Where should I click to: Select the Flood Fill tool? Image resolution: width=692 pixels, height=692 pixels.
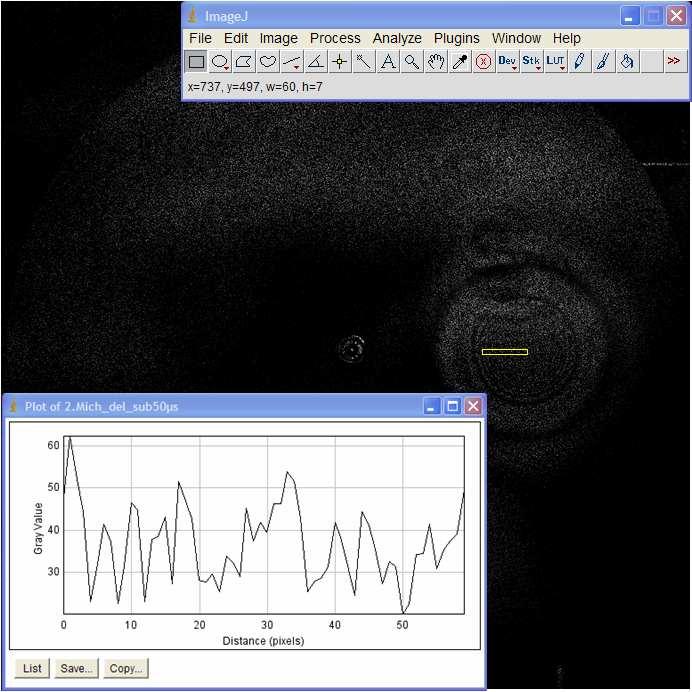pos(627,62)
